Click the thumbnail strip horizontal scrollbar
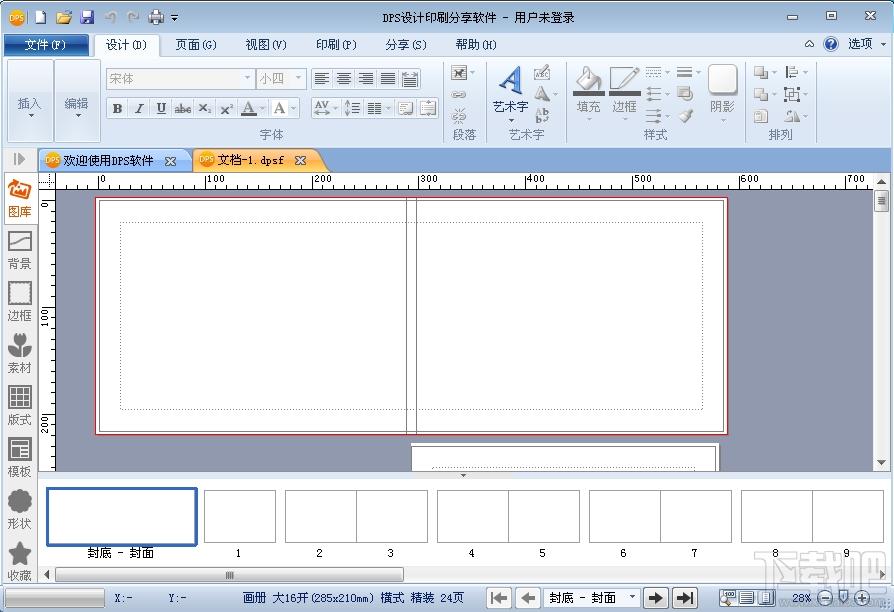 (229, 575)
